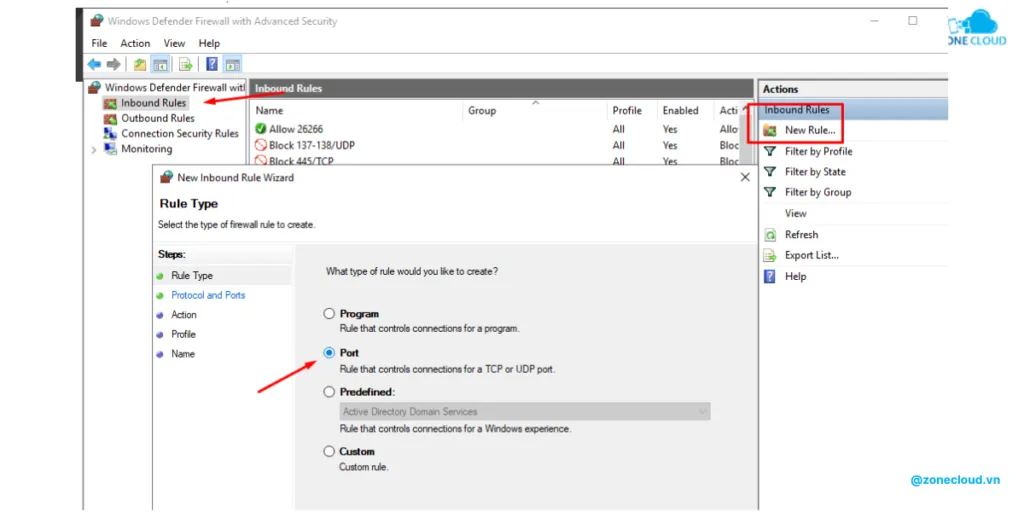Select Connection Security Rules in the tree
The width and height of the screenshot is (1024, 512).
point(180,134)
